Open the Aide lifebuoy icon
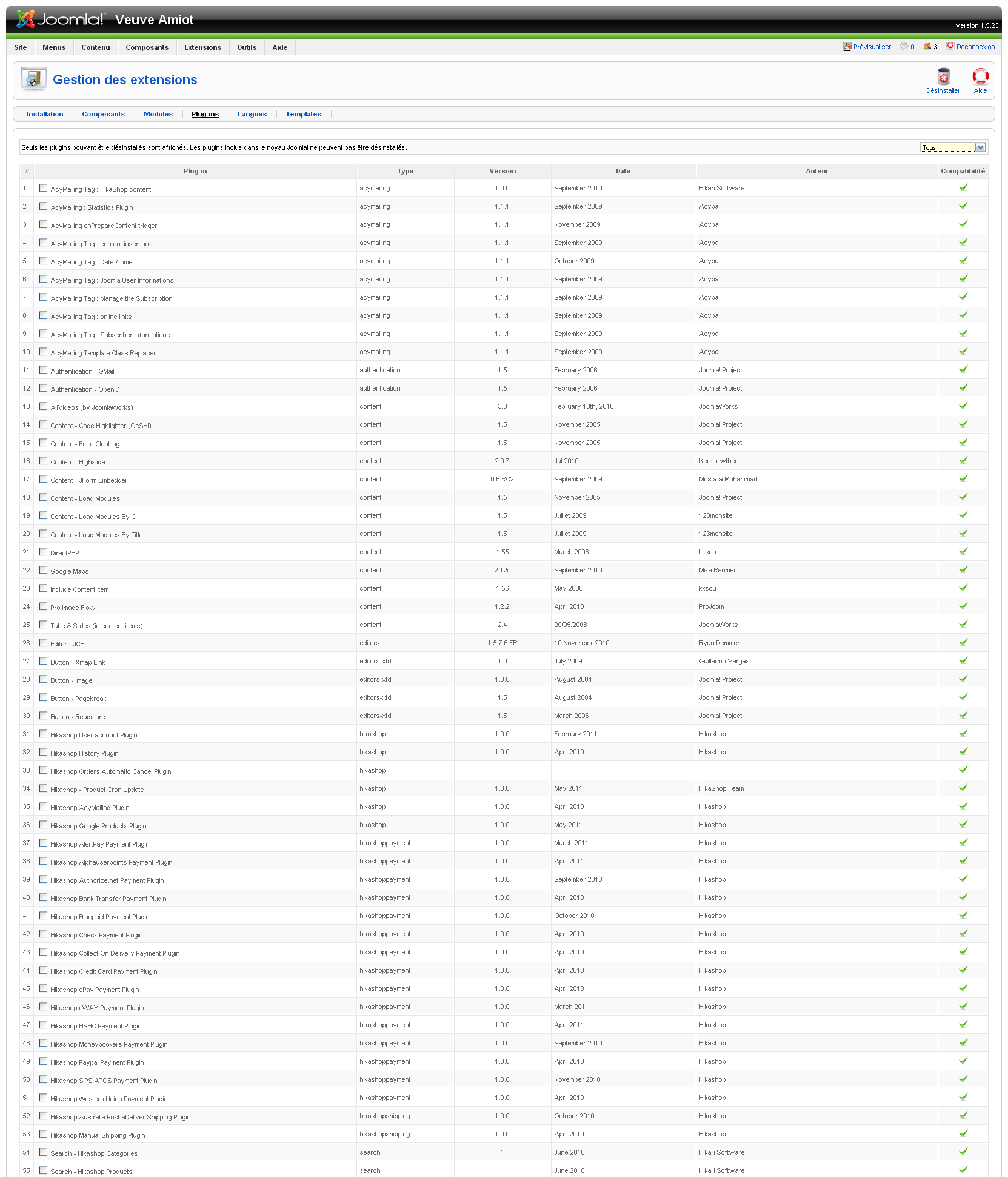This screenshot has height=1177, width=1008. pyautogui.click(x=980, y=76)
